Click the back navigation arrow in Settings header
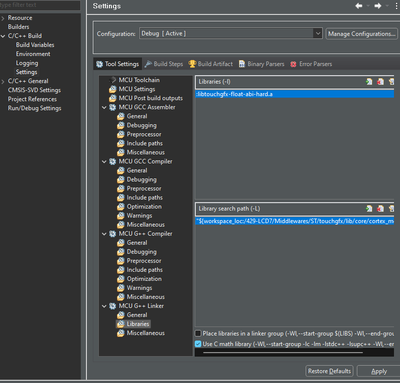The height and width of the screenshot is (383, 400). pos(359,6)
